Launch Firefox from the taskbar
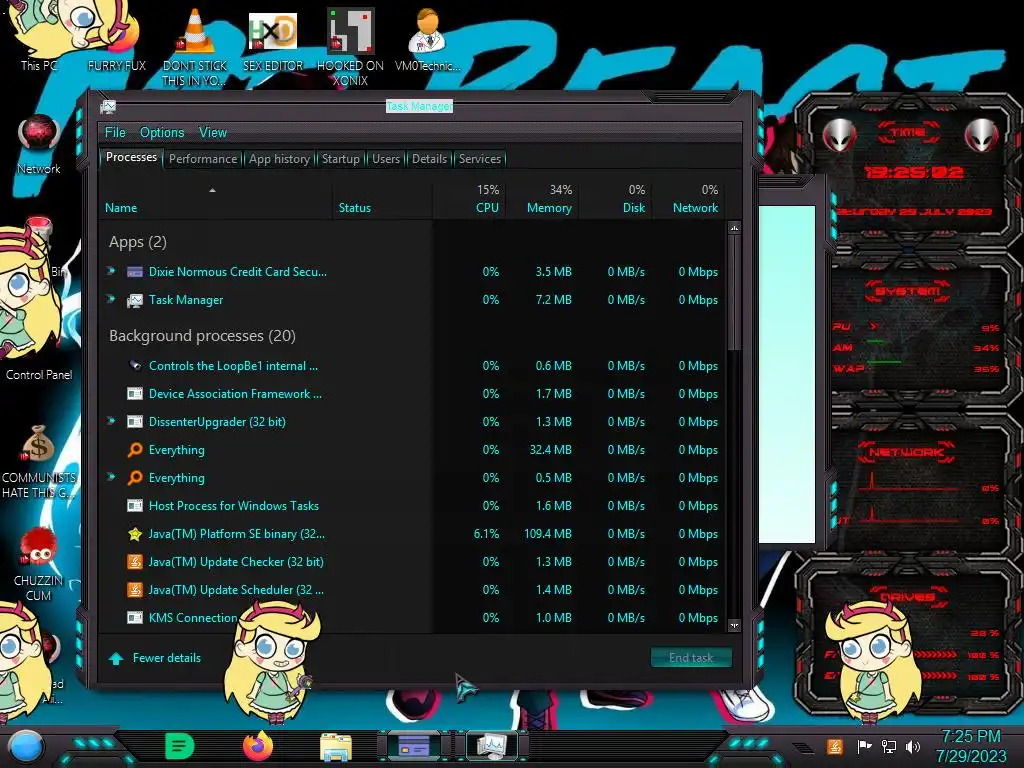This screenshot has width=1024, height=768. tap(258, 746)
